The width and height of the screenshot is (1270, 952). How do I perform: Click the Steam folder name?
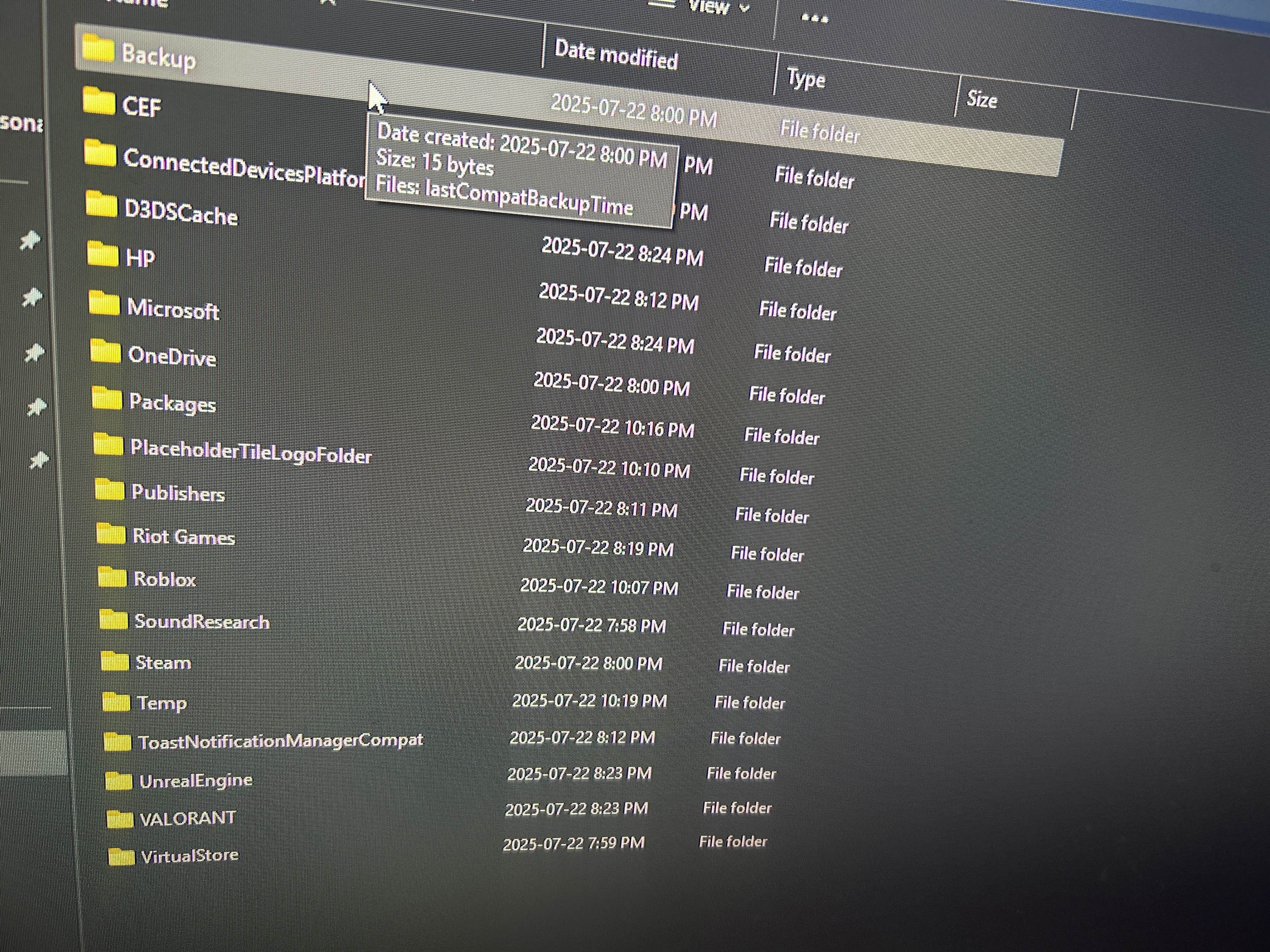[x=163, y=663]
